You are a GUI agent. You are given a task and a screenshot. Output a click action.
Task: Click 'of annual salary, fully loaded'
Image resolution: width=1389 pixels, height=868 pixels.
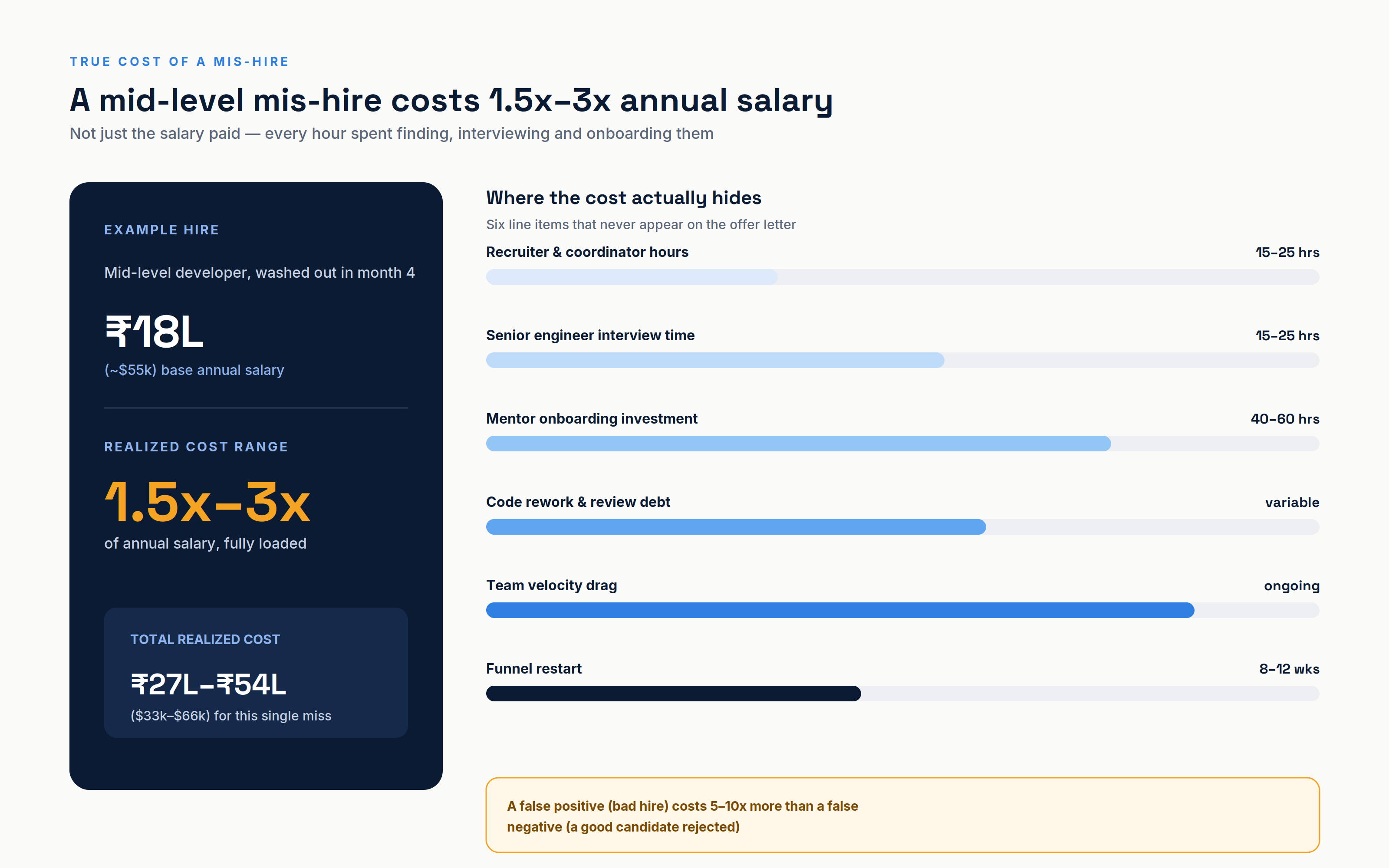point(205,544)
